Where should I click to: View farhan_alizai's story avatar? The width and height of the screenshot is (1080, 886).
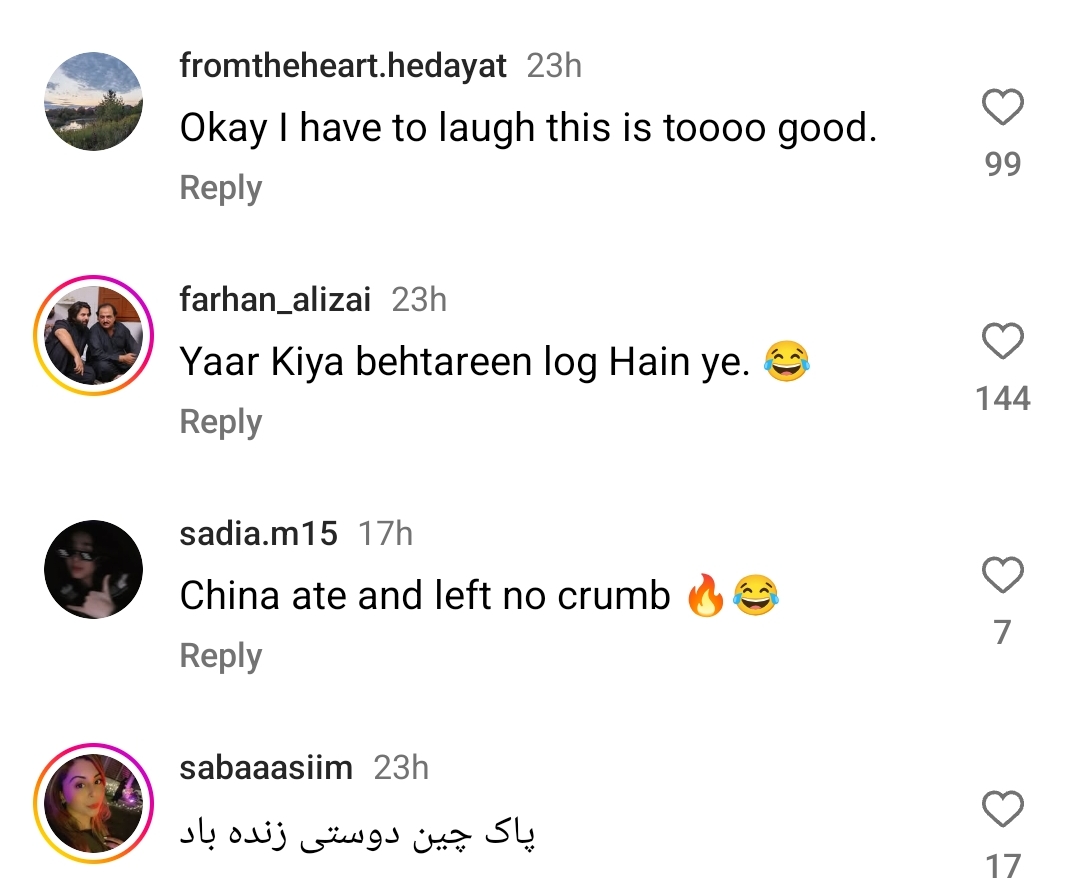point(94,336)
